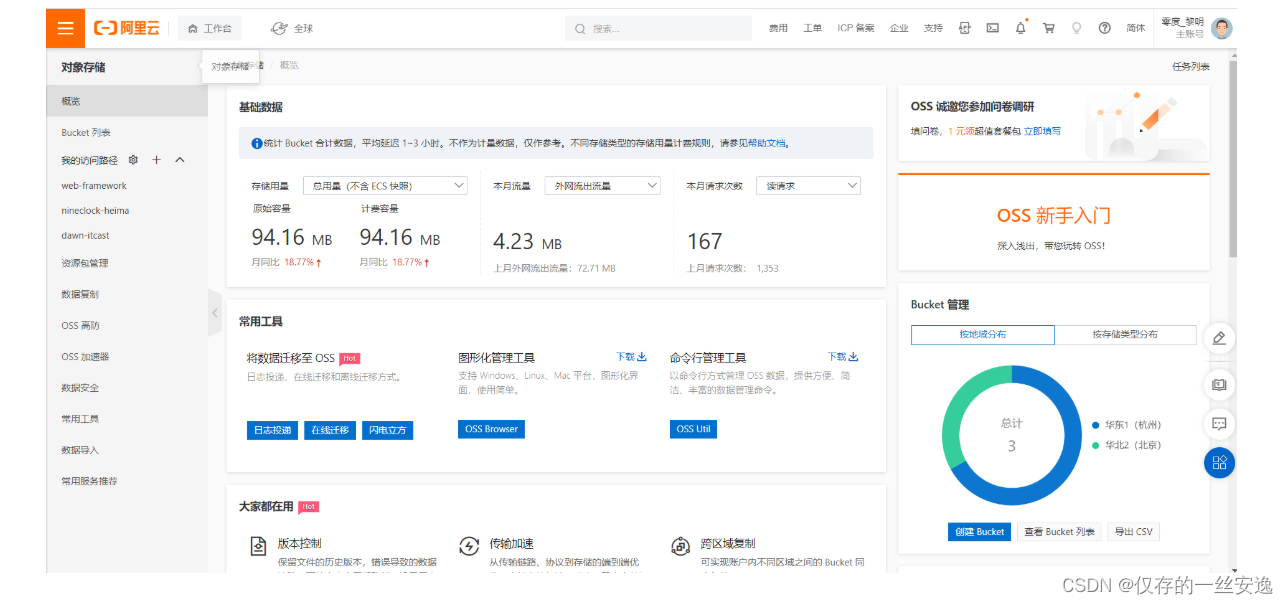Image resolution: width=1288 pixels, height=604 pixels.
Task: Select 概览 in the sidebar
Action: point(127,101)
